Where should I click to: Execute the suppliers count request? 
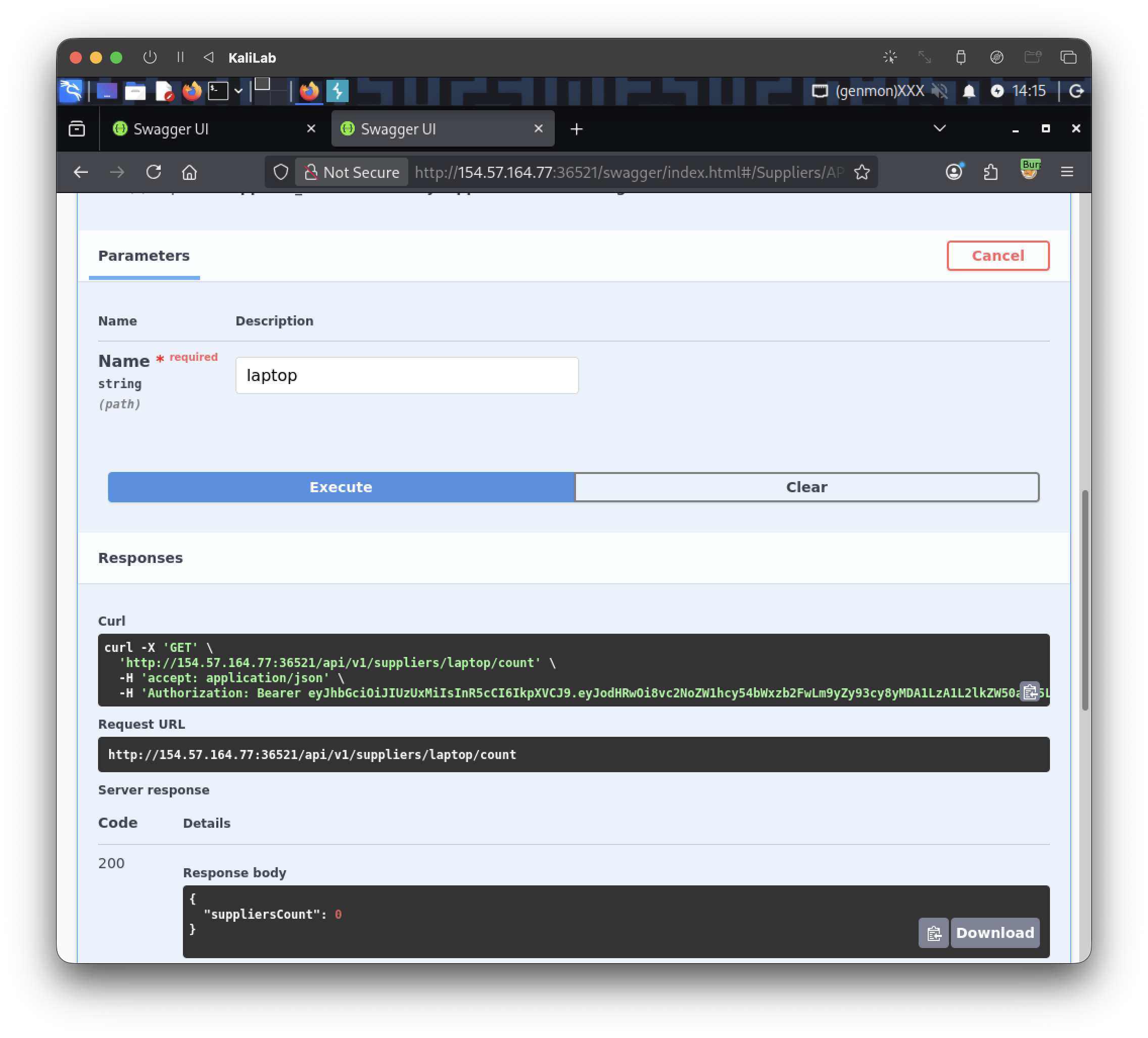coord(341,487)
